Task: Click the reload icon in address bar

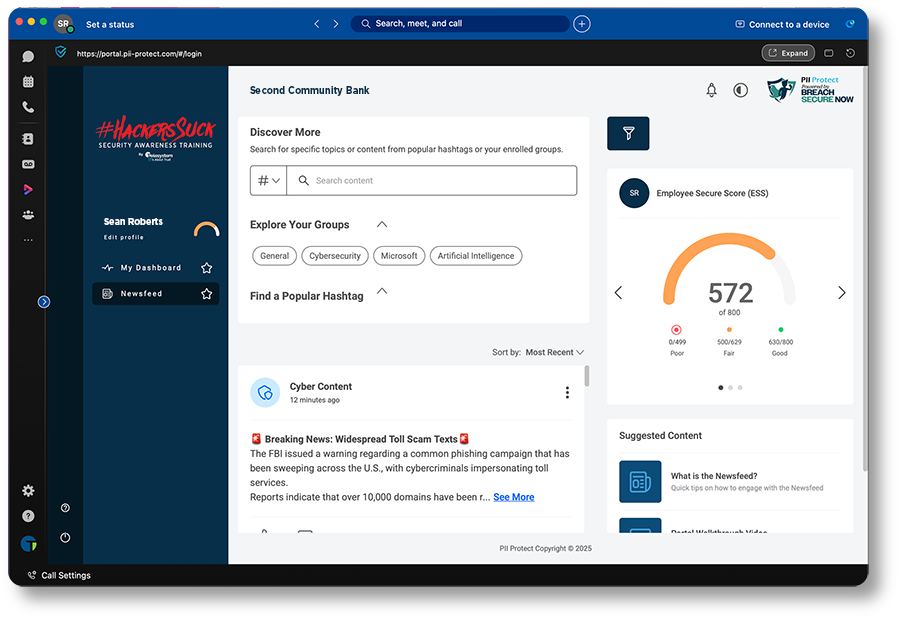Action: (850, 53)
